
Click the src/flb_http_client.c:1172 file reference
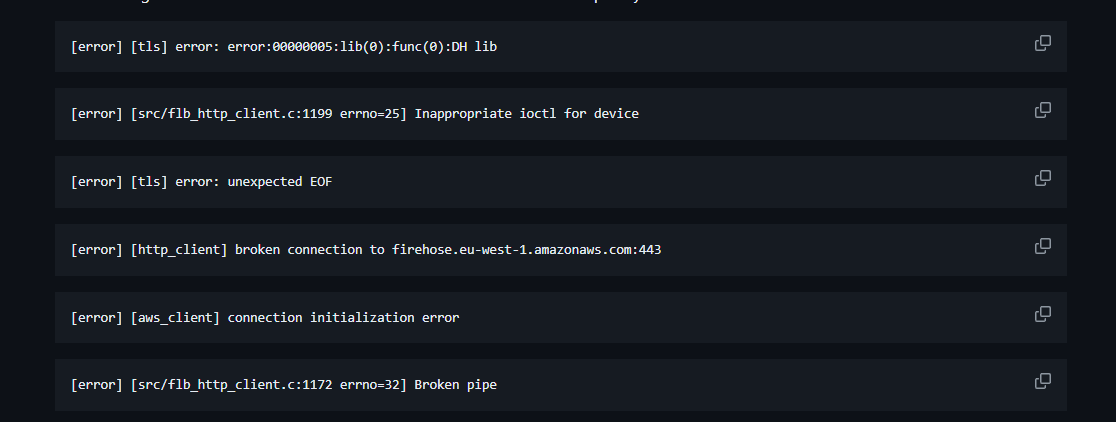234,385
